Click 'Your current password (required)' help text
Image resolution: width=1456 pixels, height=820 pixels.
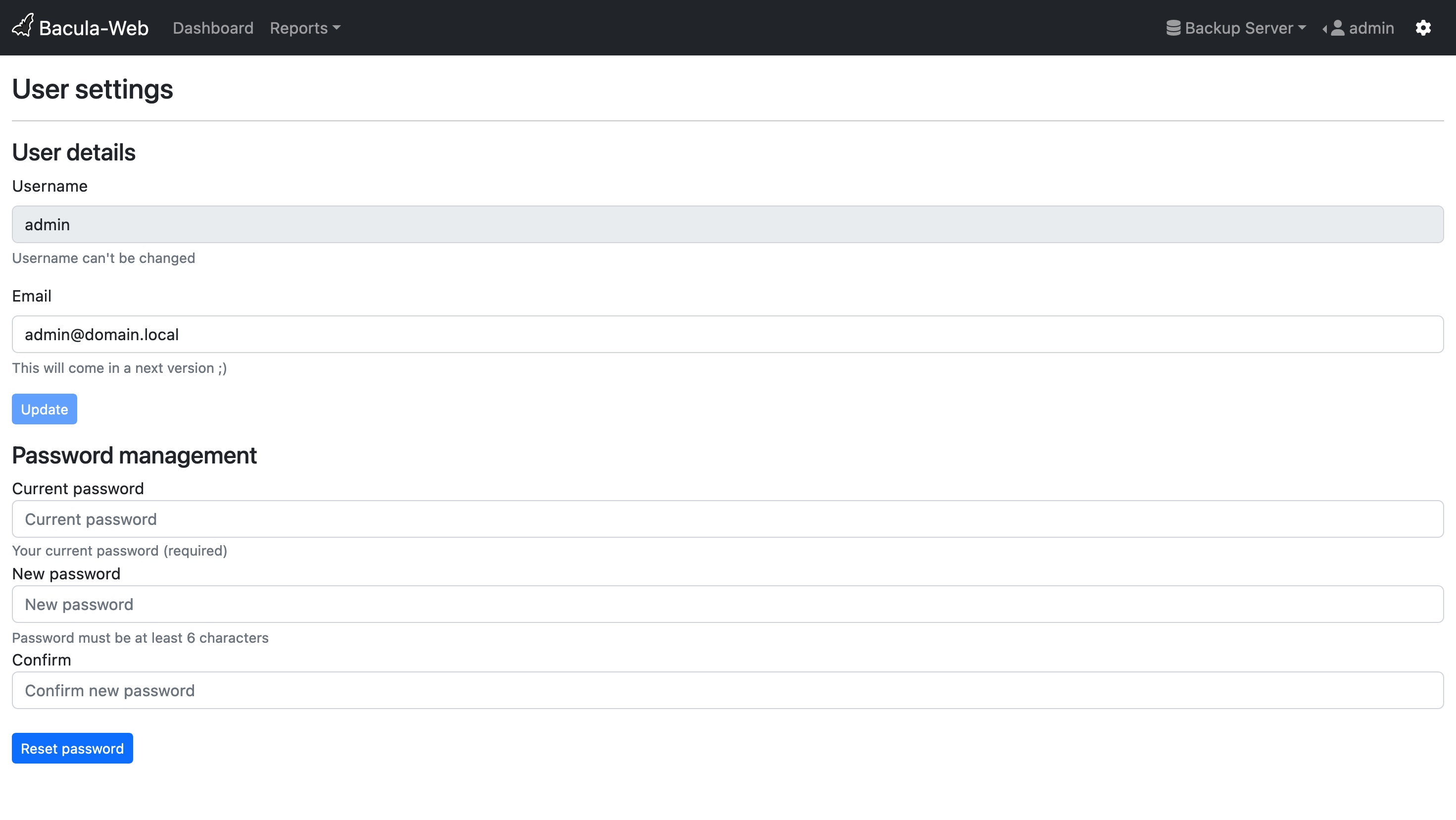(x=119, y=550)
